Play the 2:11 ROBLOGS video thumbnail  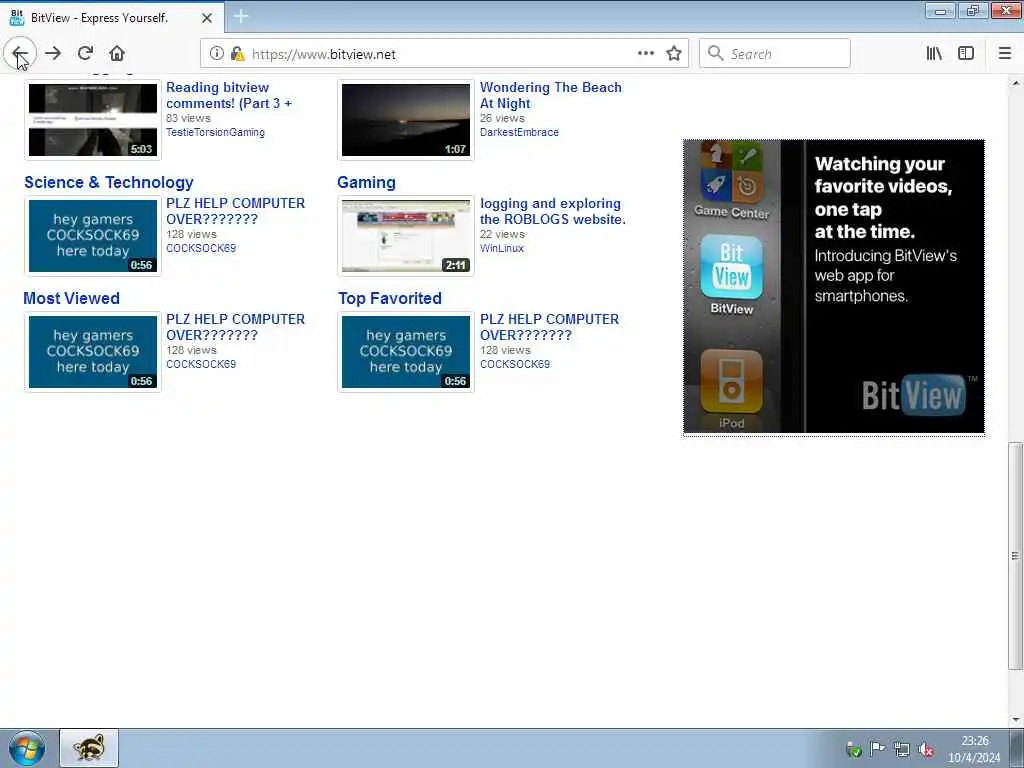pyautogui.click(x=406, y=236)
